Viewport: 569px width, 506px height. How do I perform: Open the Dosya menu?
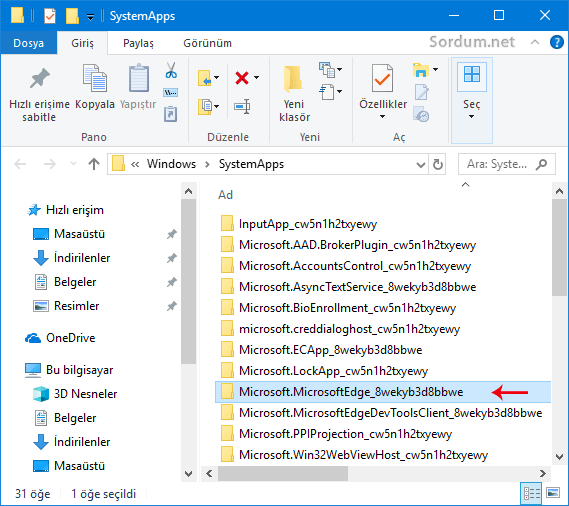click(x=28, y=43)
